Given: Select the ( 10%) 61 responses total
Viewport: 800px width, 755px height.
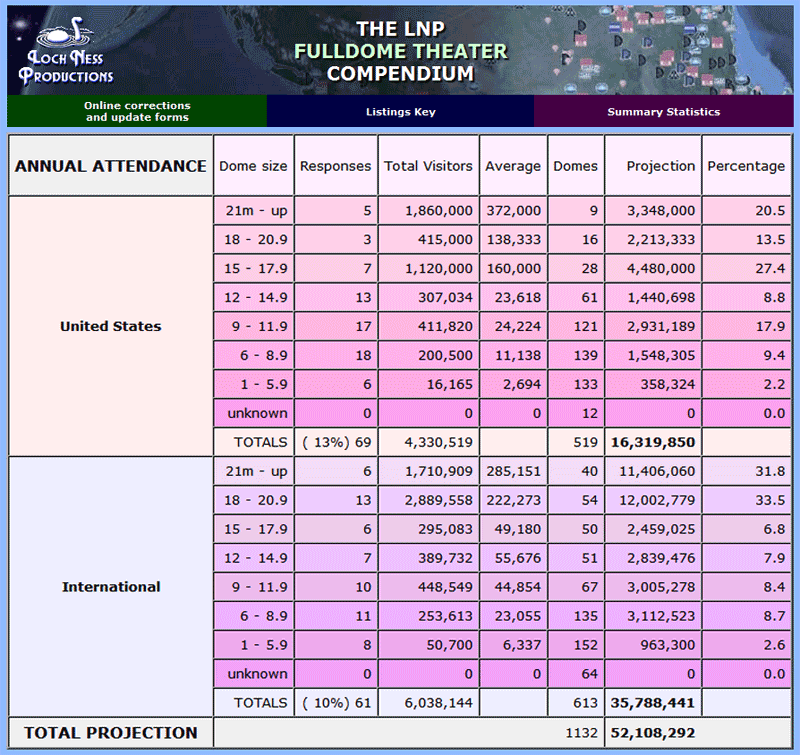Looking at the screenshot, I should pos(336,702).
